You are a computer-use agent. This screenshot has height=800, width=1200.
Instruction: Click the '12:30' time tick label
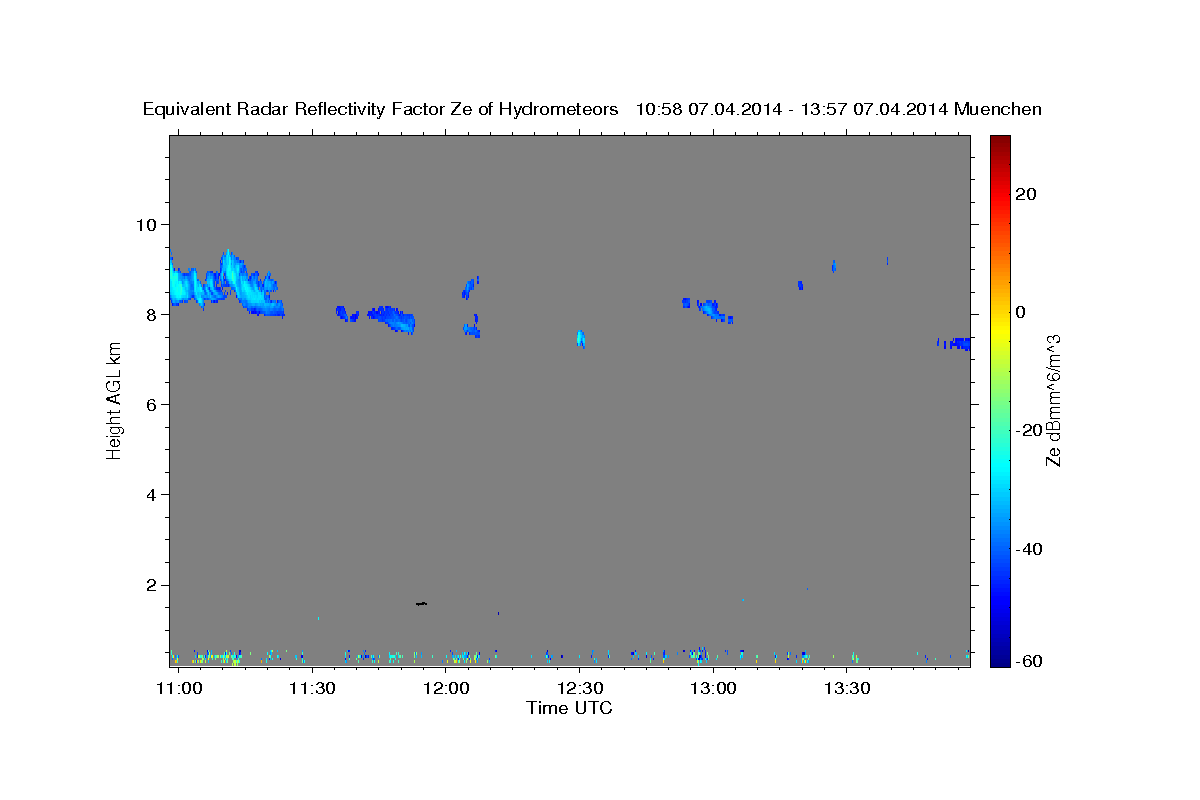[x=580, y=689]
